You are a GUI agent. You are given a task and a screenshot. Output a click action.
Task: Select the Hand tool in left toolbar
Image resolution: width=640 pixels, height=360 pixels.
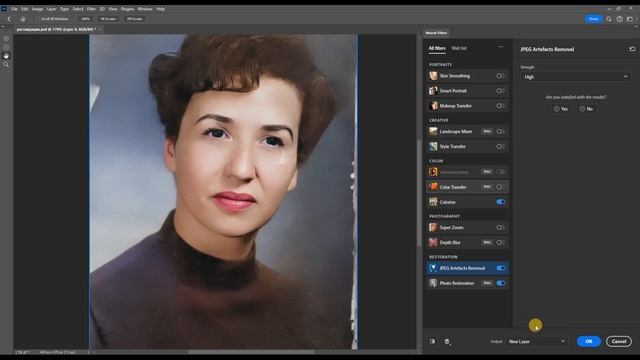coord(6,56)
